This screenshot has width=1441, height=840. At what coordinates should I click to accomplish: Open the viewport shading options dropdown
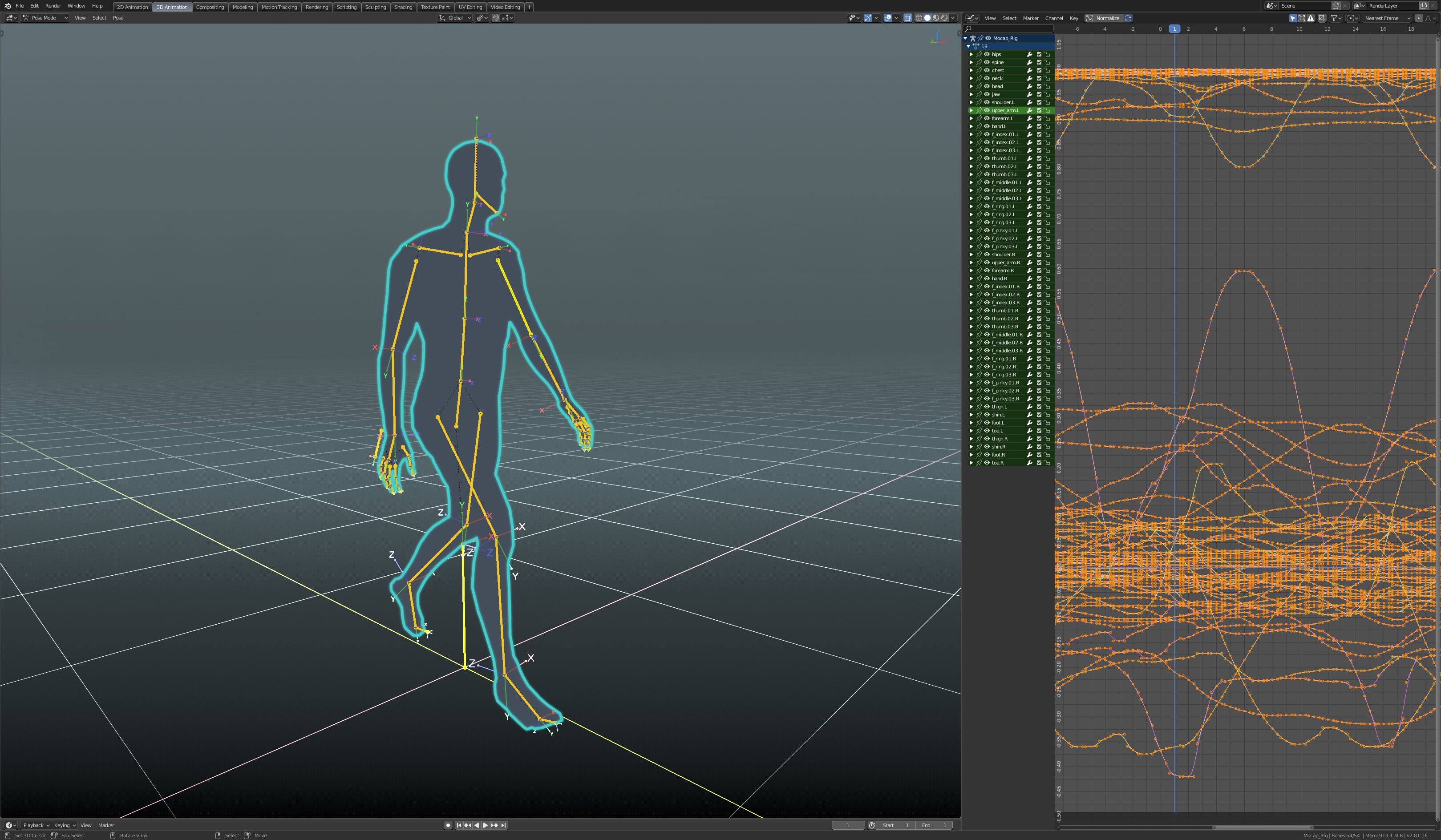coord(953,18)
